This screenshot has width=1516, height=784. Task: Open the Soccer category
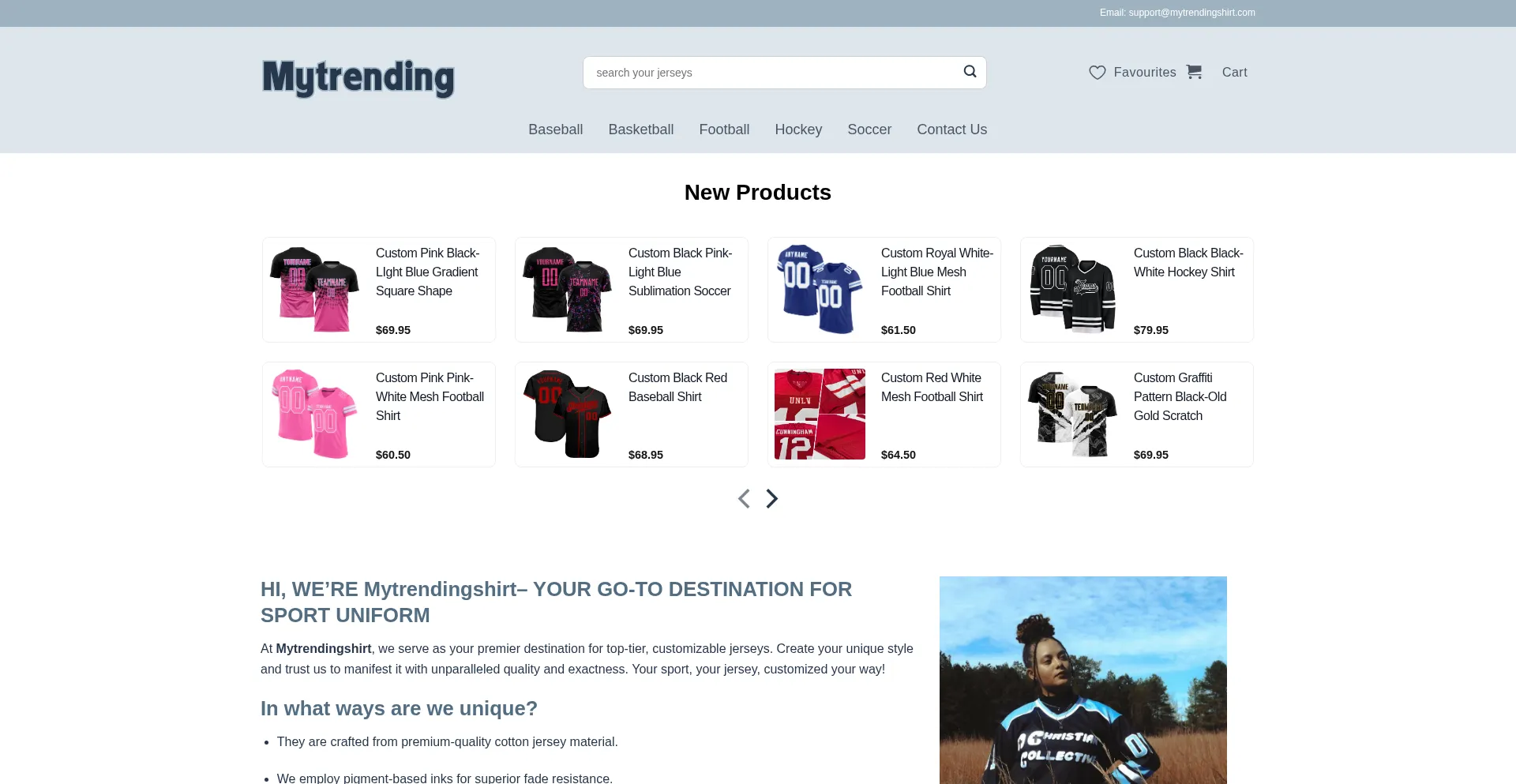[x=869, y=129]
